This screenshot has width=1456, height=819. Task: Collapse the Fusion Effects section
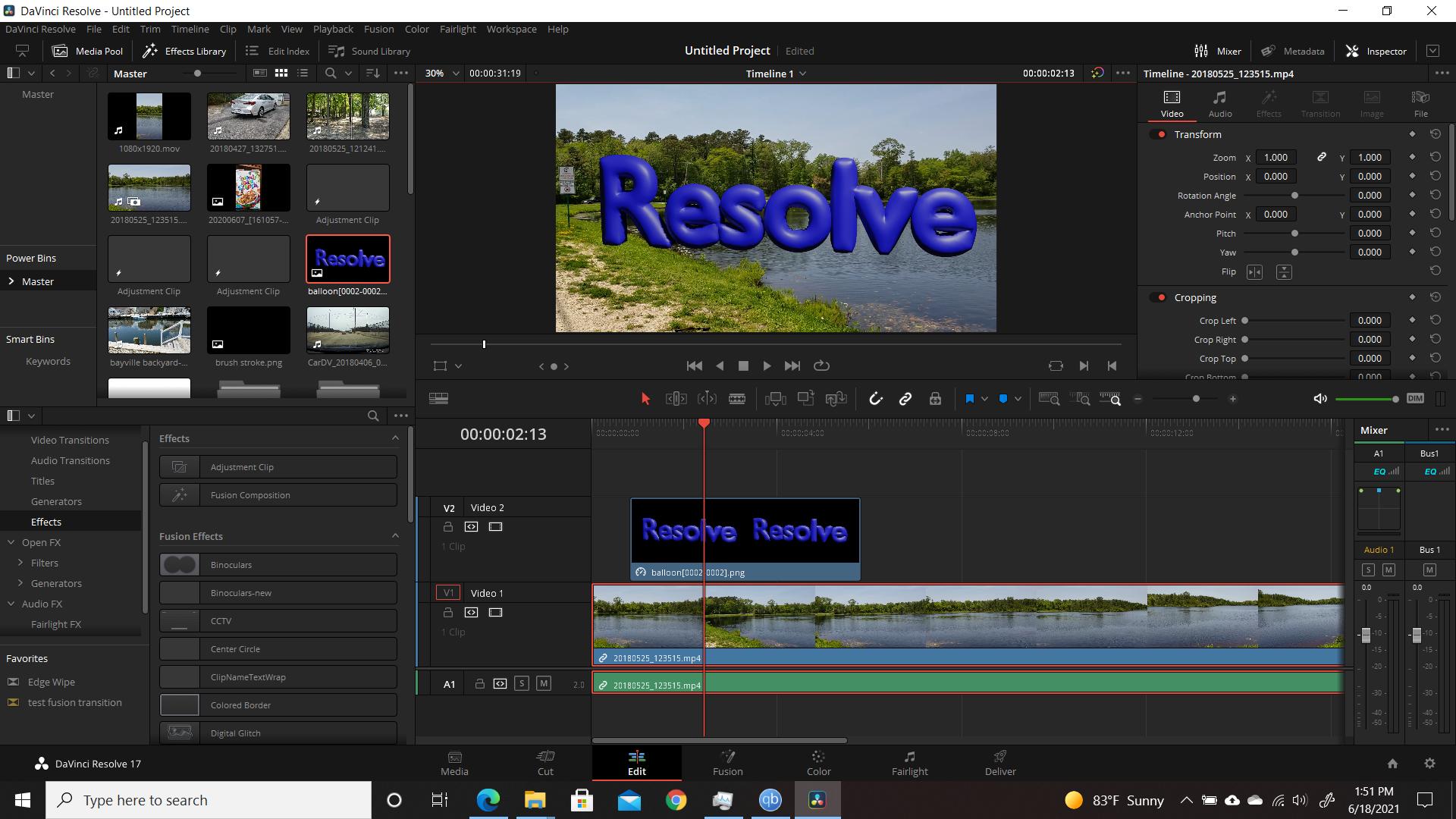click(395, 536)
